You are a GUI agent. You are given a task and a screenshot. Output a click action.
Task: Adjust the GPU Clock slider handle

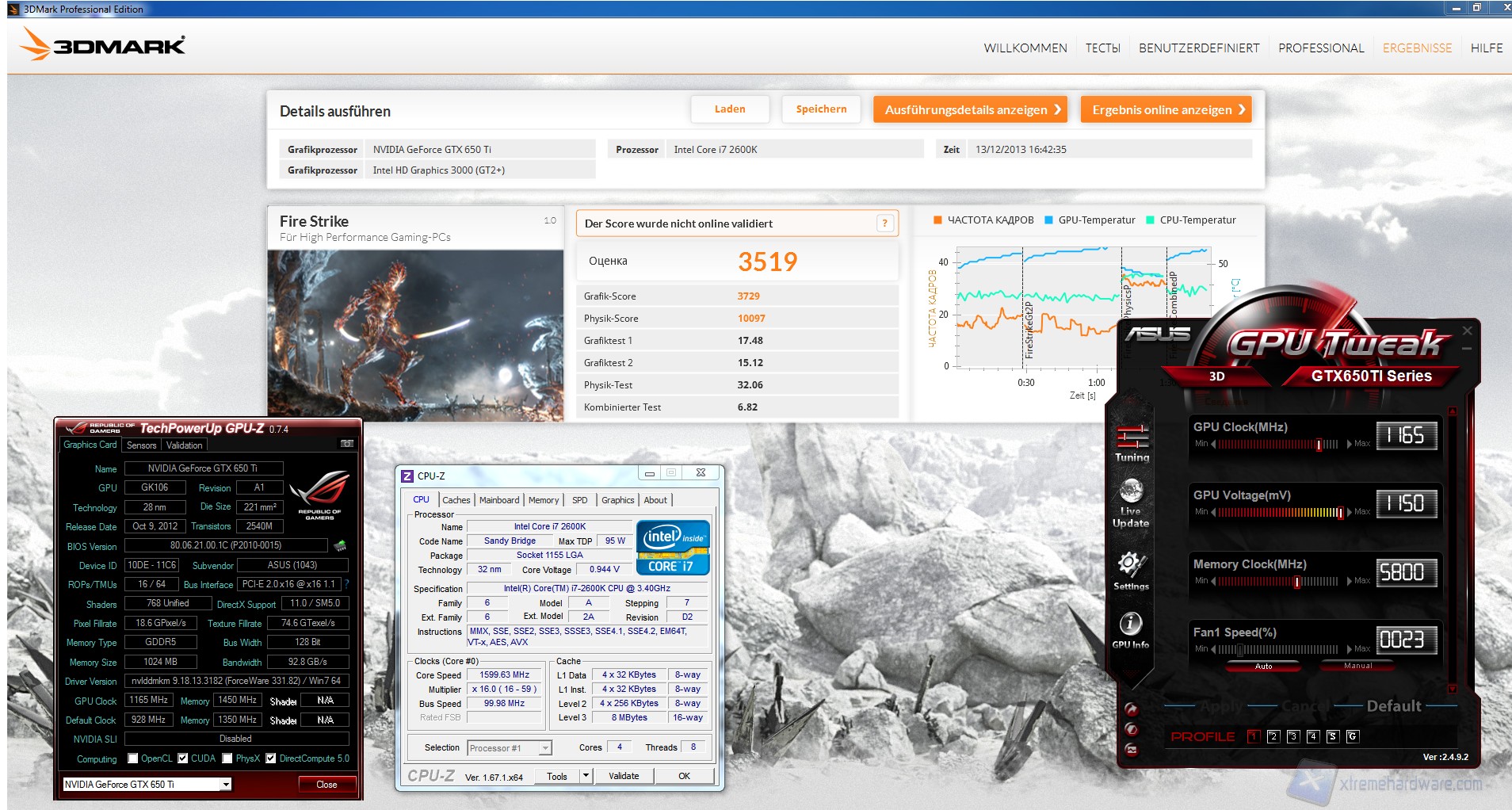coord(1319,445)
